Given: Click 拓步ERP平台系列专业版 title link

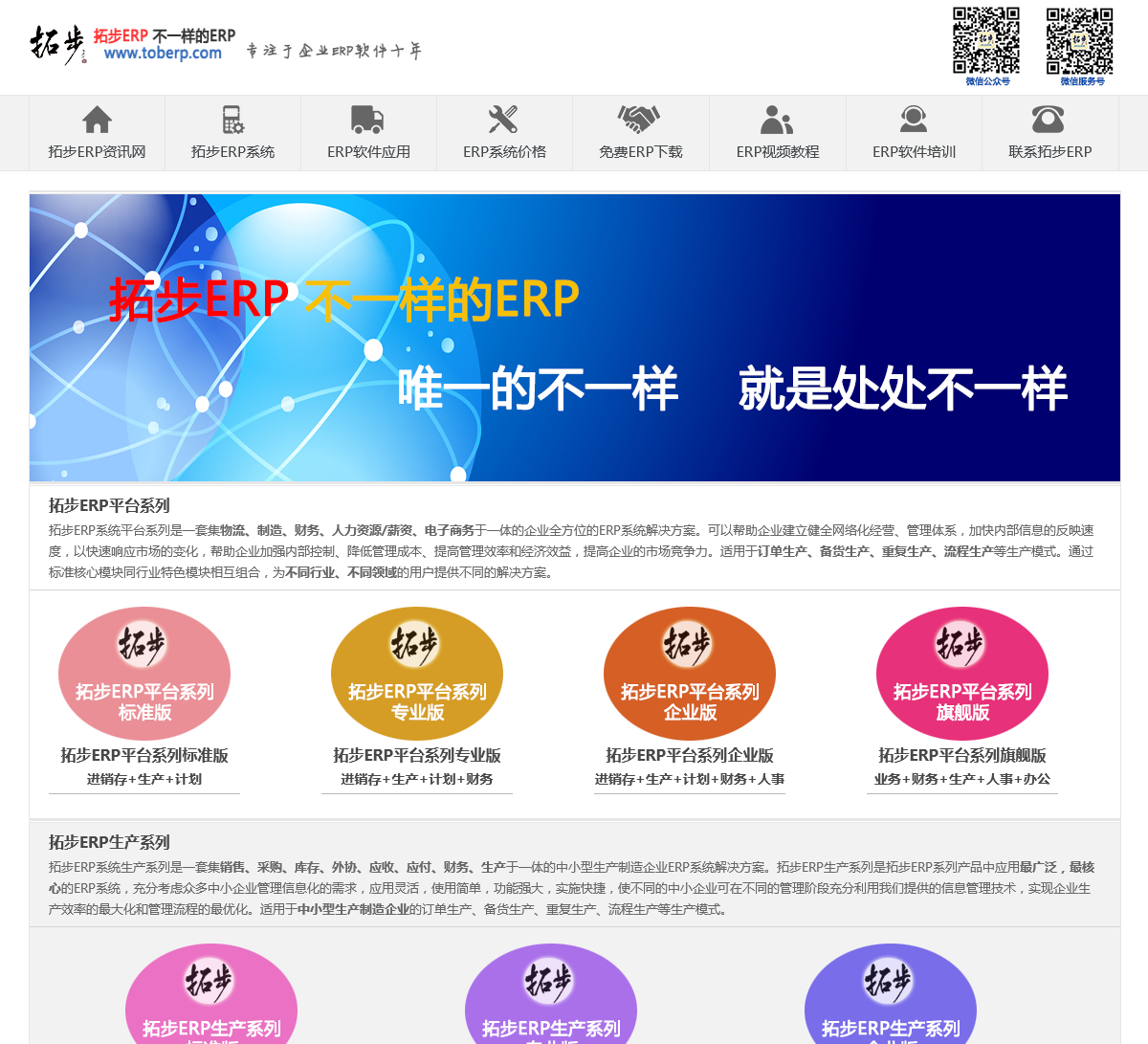Looking at the screenshot, I should pyautogui.click(x=417, y=755).
